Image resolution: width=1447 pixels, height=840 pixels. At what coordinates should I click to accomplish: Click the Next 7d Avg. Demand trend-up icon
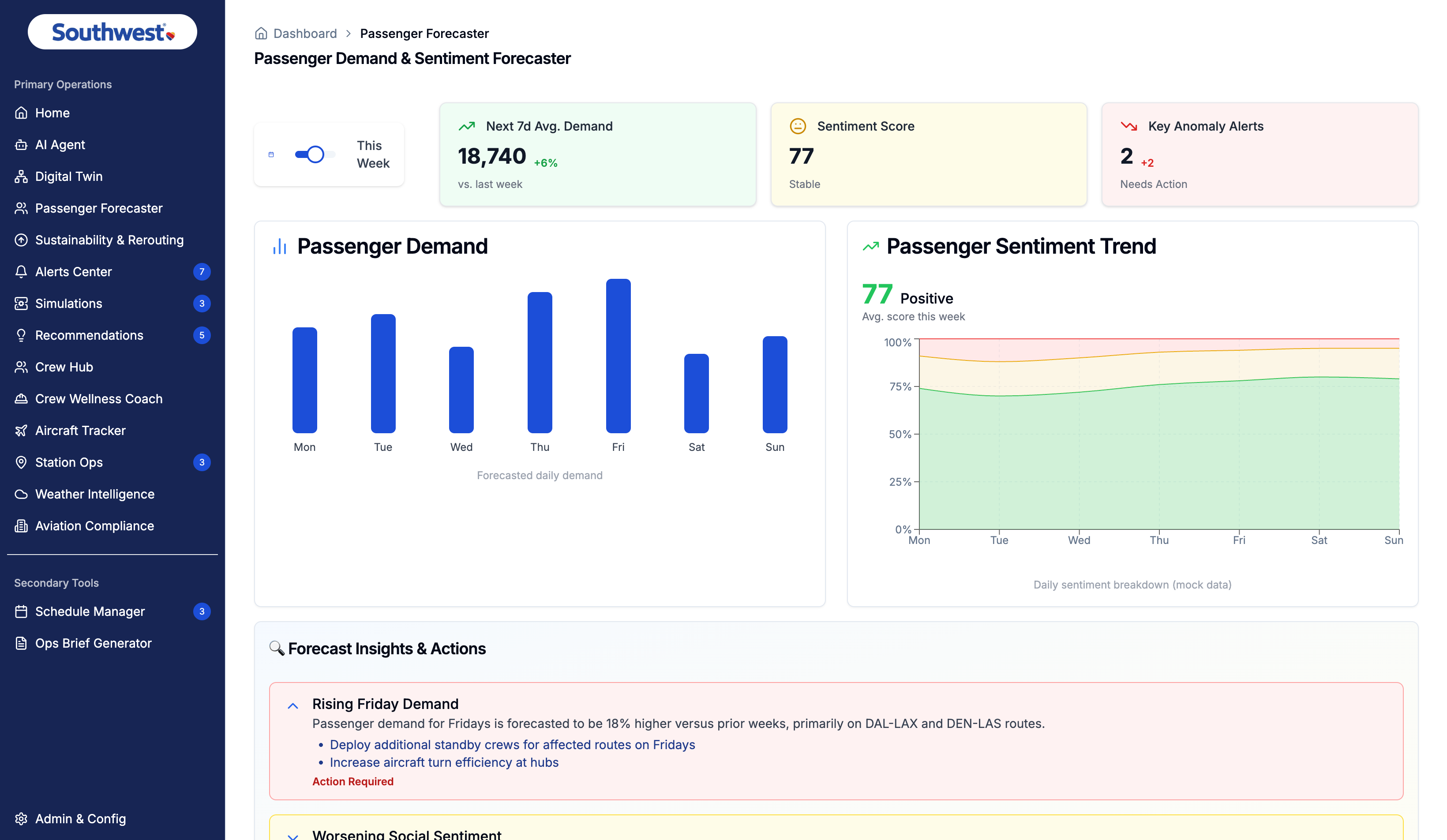(x=467, y=126)
